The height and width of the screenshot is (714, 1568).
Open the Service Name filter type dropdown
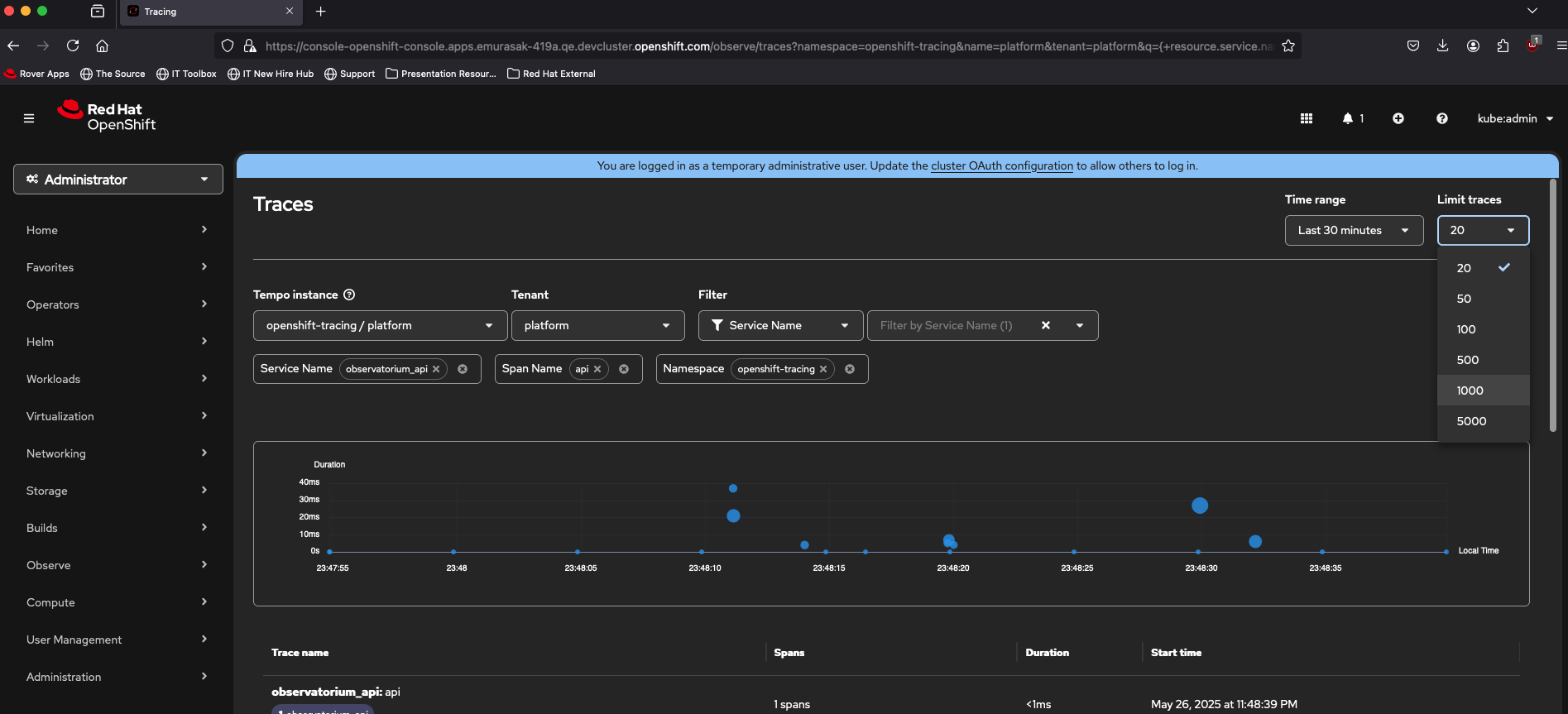coord(779,325)
